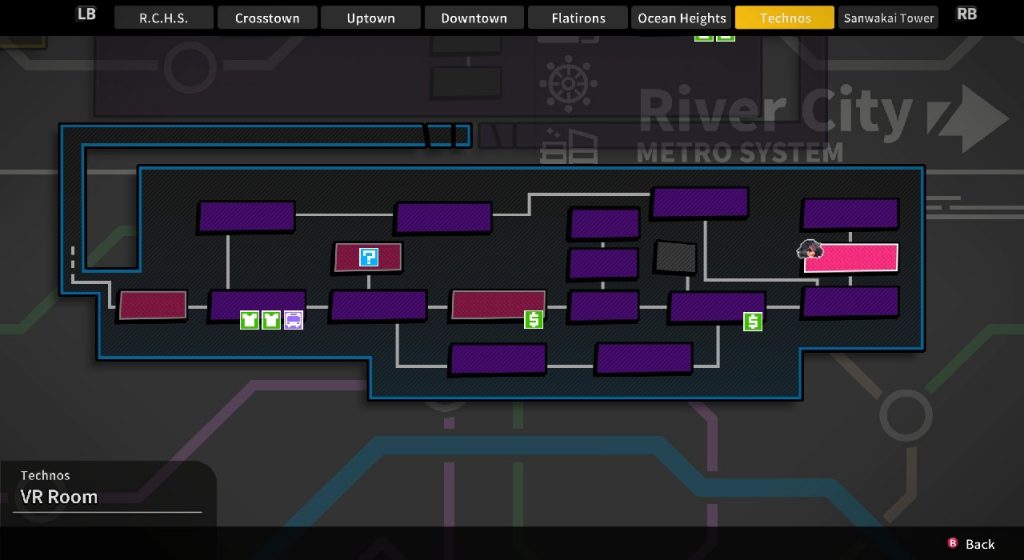Click the shirt icon next to the bus icon
The height and width of the screenshot is (560, 1024).
click(x=271, y=320)
